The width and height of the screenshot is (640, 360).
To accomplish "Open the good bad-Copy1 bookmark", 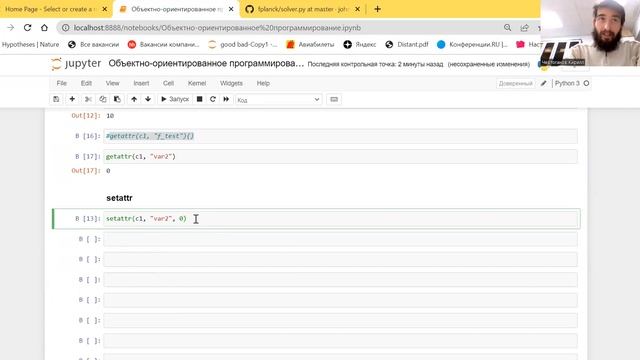I will point(243,44).
